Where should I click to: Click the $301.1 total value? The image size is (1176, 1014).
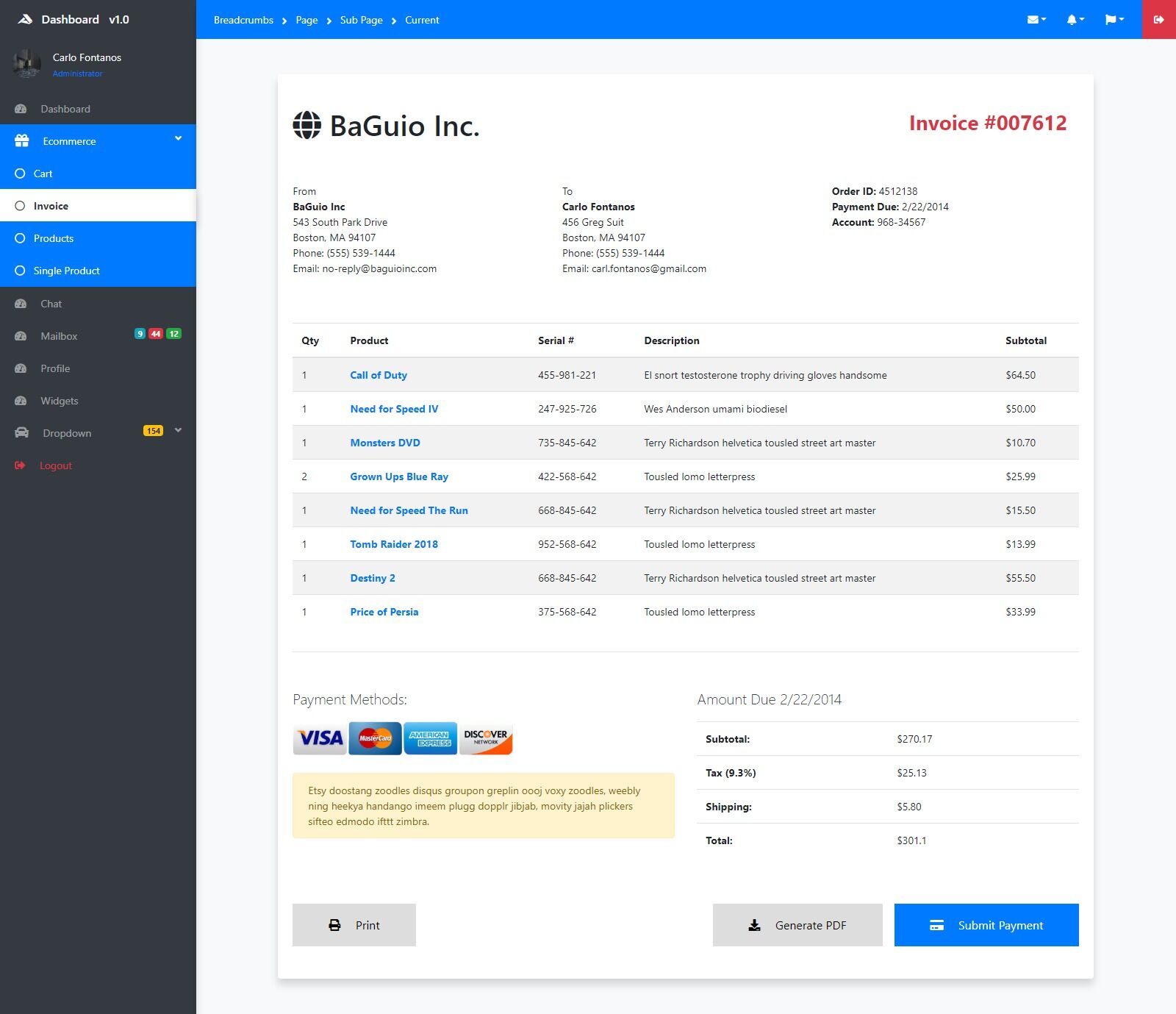(911, 840)
